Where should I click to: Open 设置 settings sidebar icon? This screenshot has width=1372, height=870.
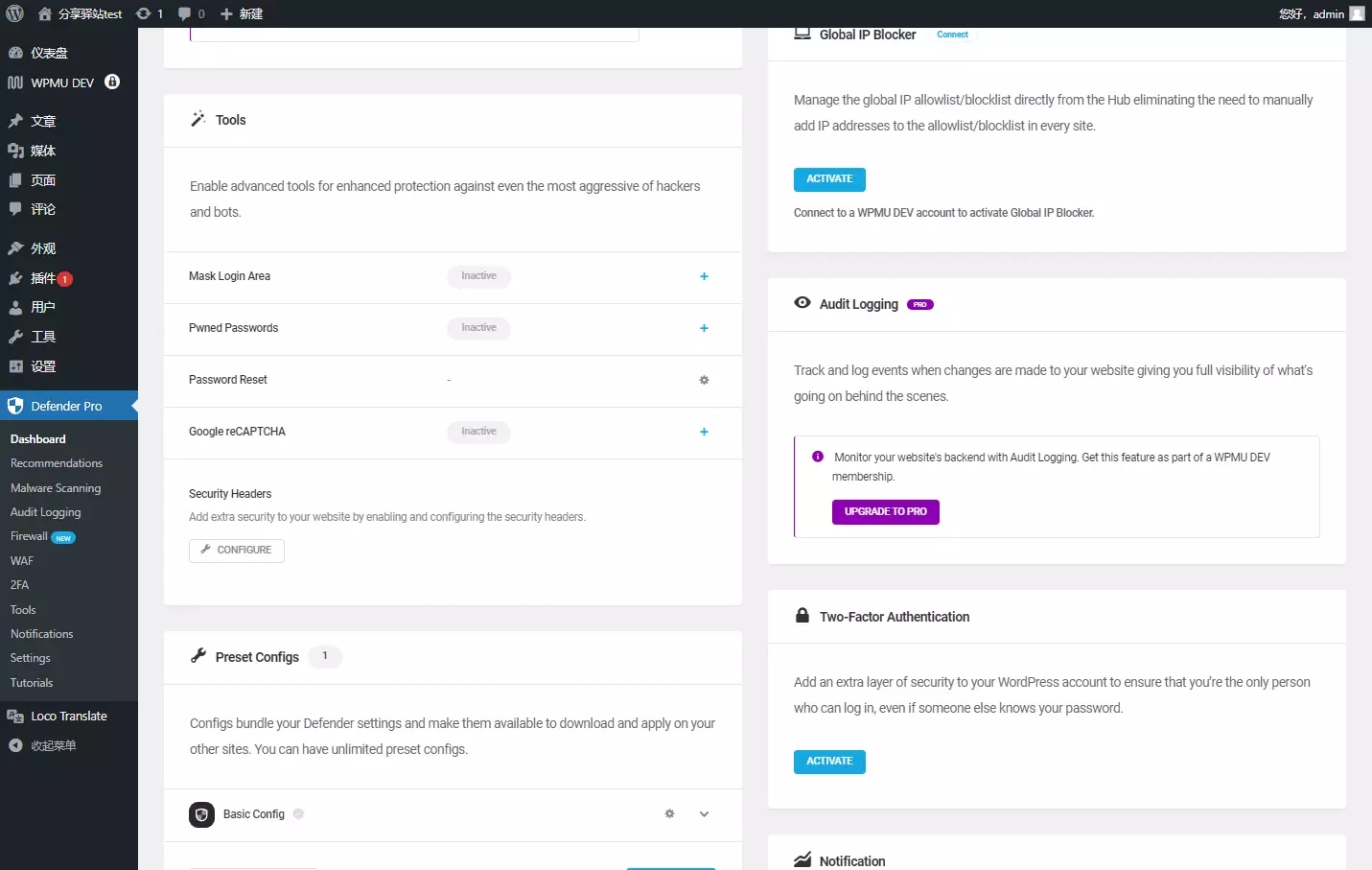[15, 366]
